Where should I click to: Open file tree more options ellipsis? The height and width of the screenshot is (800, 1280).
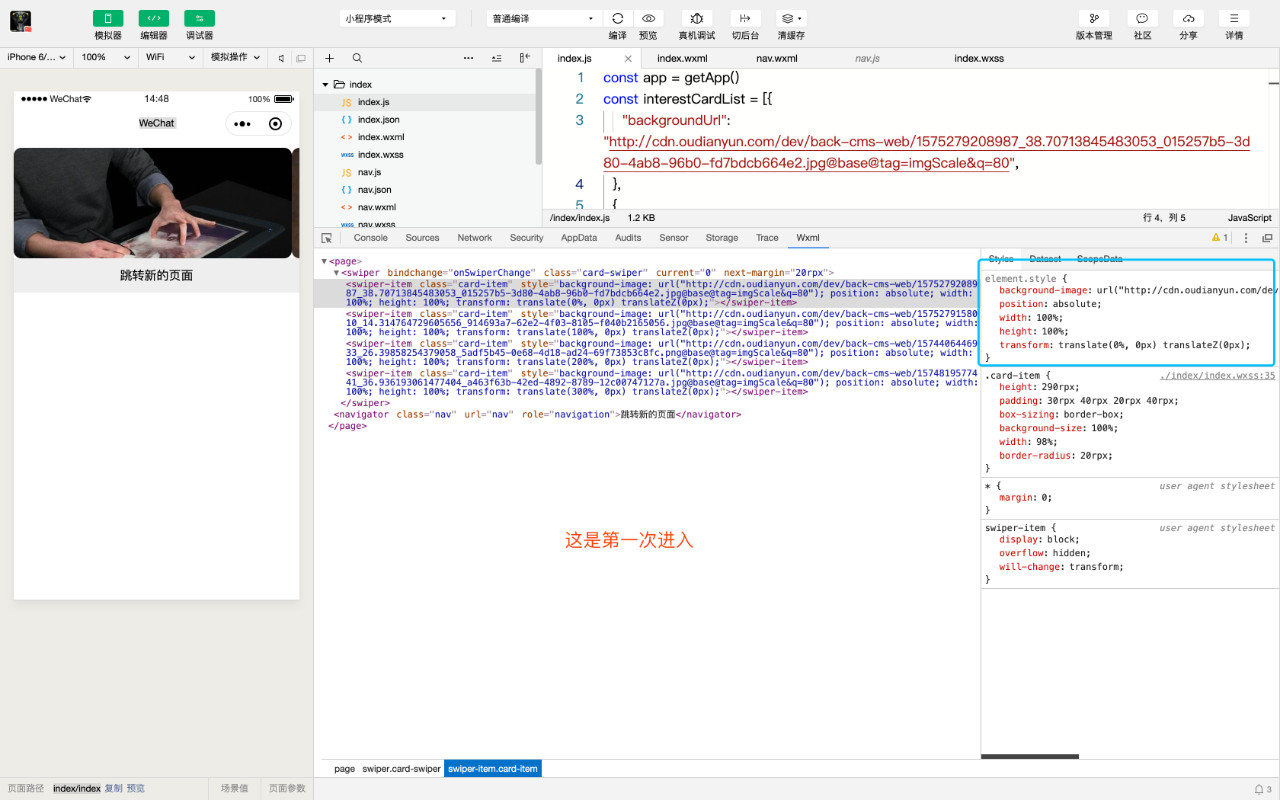[468, 58]
